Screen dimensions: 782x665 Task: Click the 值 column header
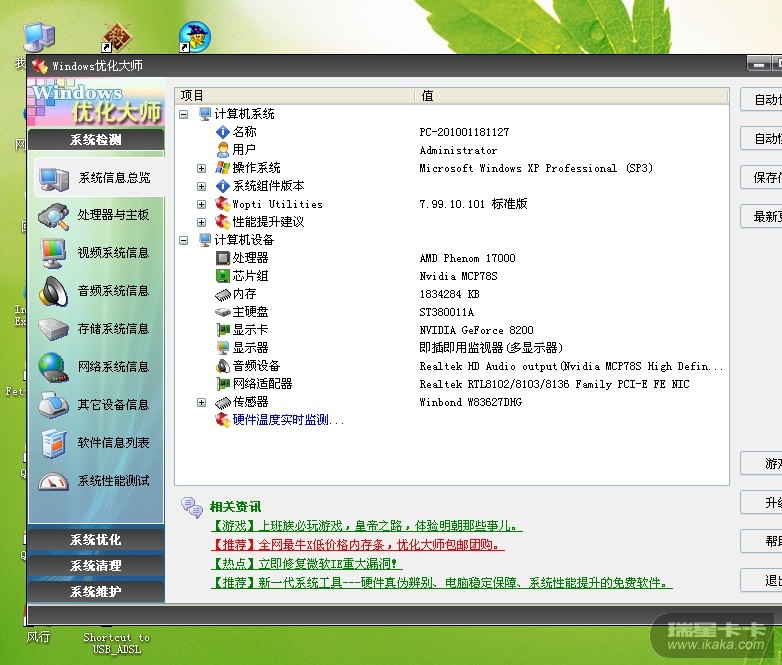(x=572, y=96)
